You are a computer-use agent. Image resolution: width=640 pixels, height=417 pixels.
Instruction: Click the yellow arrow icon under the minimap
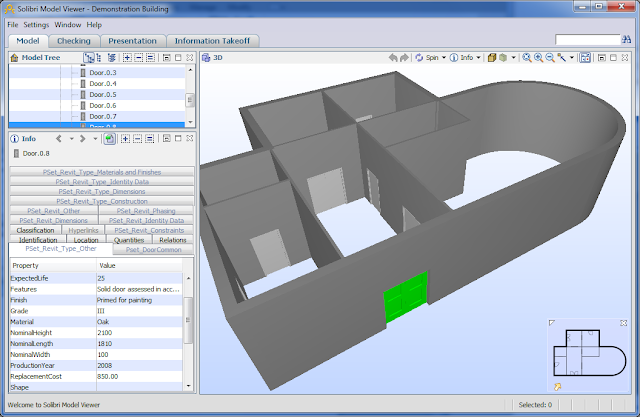558,386
